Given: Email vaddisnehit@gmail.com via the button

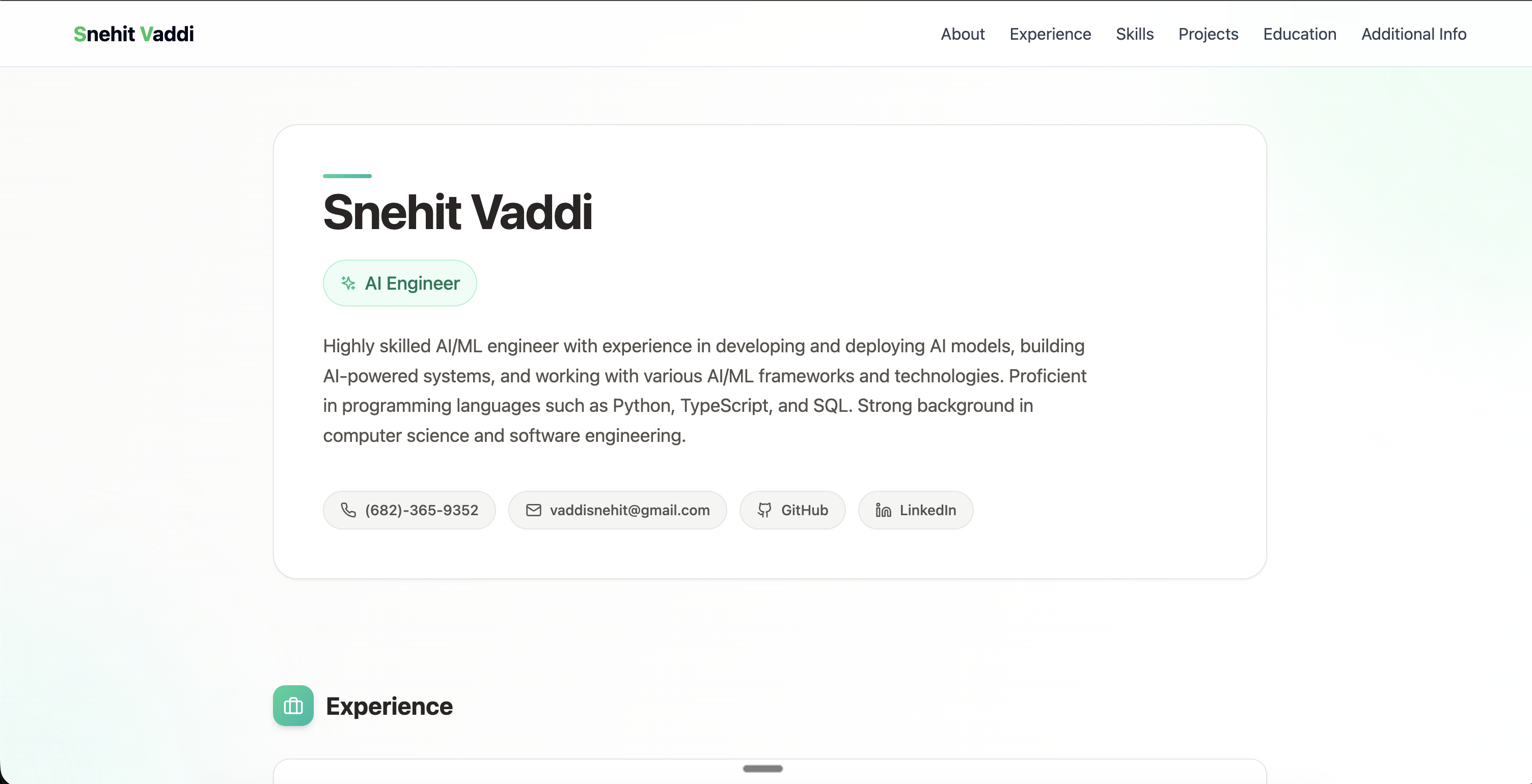Looking at the screenshot, I should tap(629, 510).
